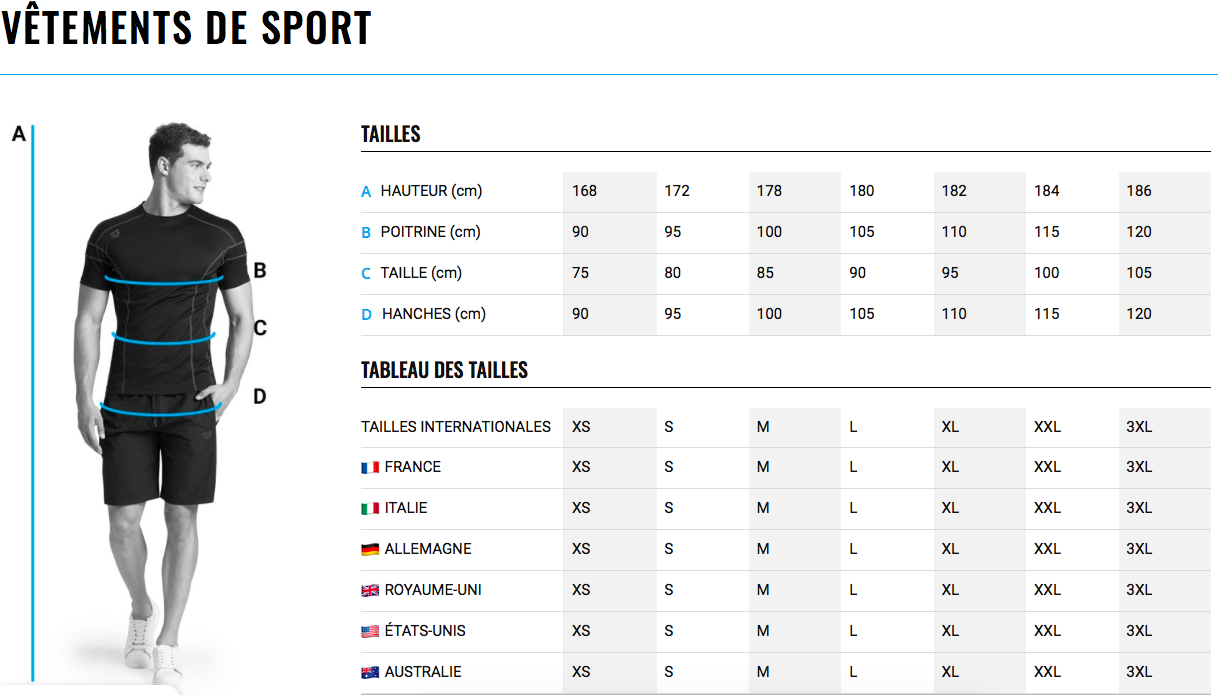Click the blue letter B beside POITRINE
This screenshot has width=1218, height=695.
pos(366,232)
